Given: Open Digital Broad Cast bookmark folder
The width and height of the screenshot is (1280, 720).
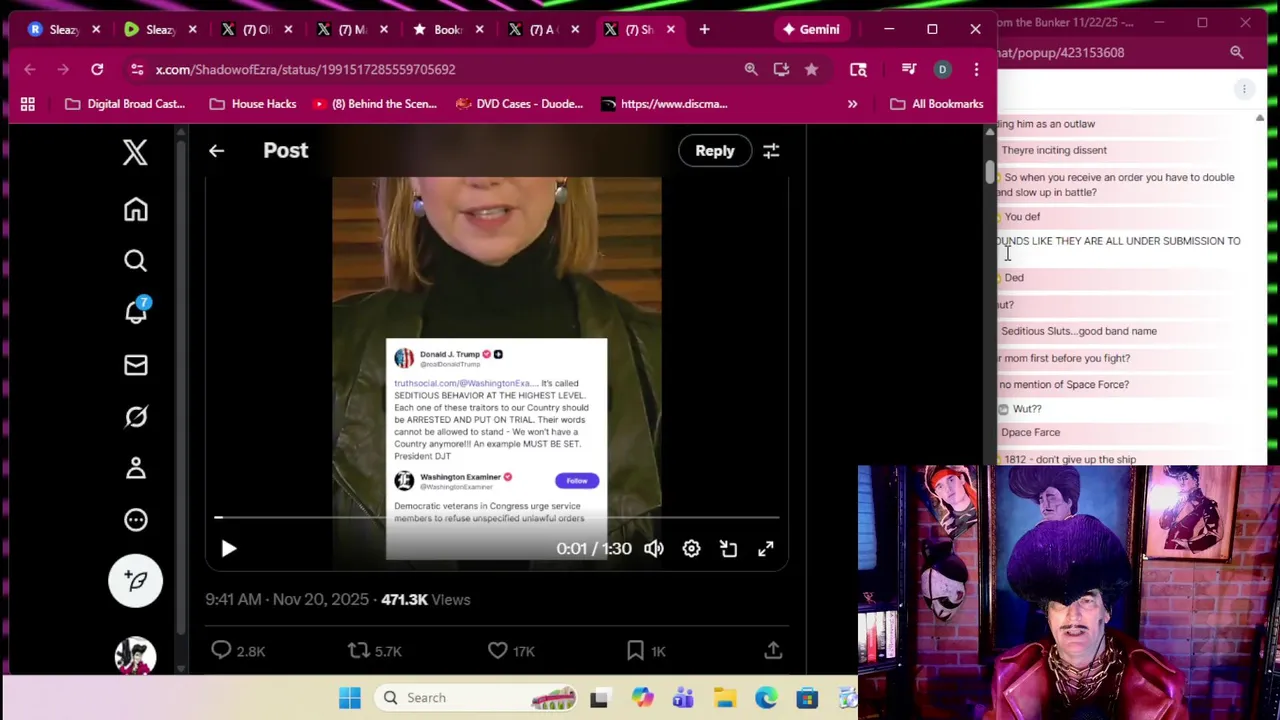Looking at the screenshot, I should pos(125,104).
